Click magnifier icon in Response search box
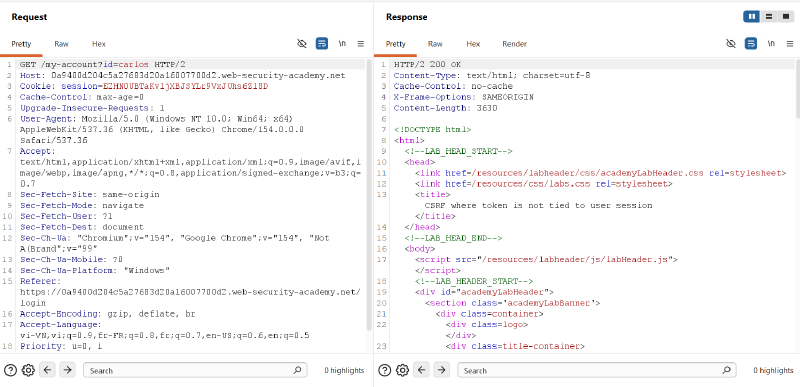The width and height of the screenshot is (800, 387). pyautogui.click(x=726, y=370)
